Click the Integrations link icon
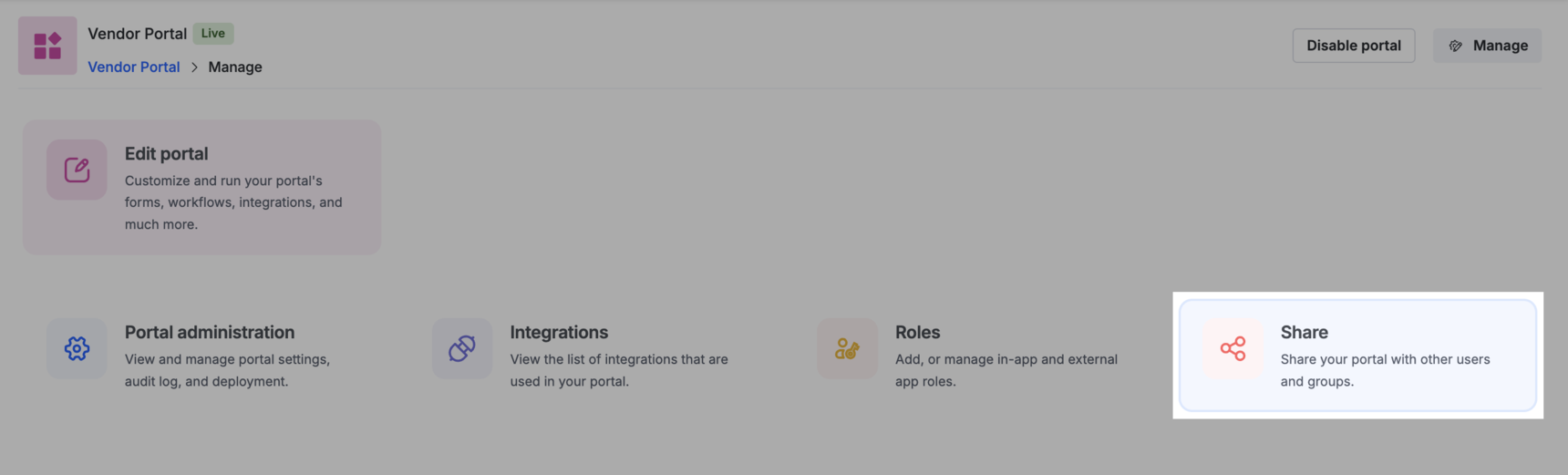Image resolution: width=1568 pixels, height=475 pixels. pos(462,348)
